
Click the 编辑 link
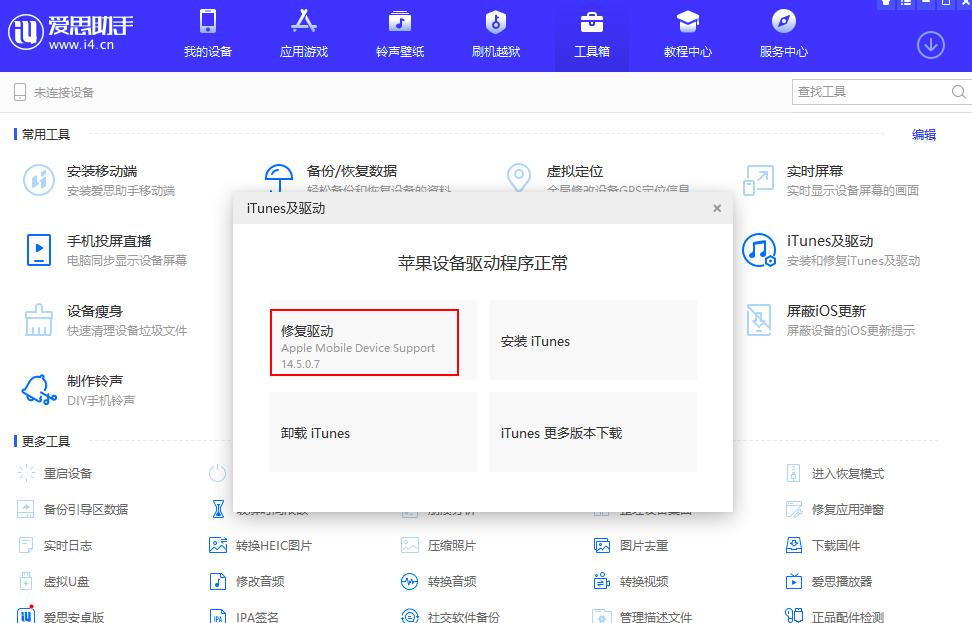tap(924, 135)
